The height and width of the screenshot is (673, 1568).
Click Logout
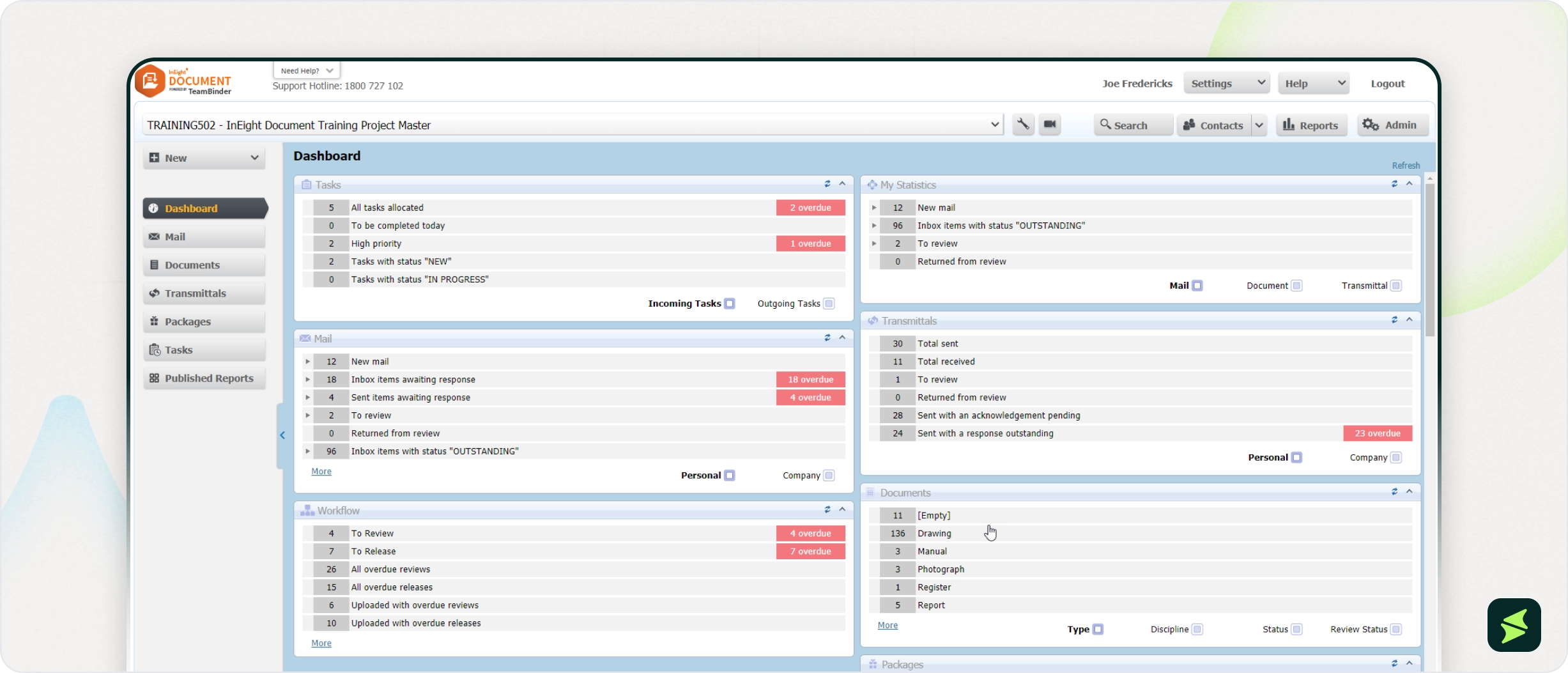(1388, 84)
